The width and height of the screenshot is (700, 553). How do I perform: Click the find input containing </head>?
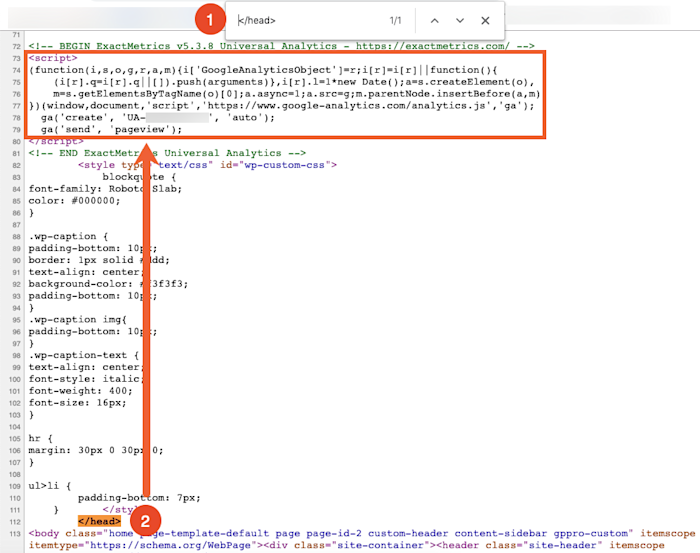click(308, 21)
